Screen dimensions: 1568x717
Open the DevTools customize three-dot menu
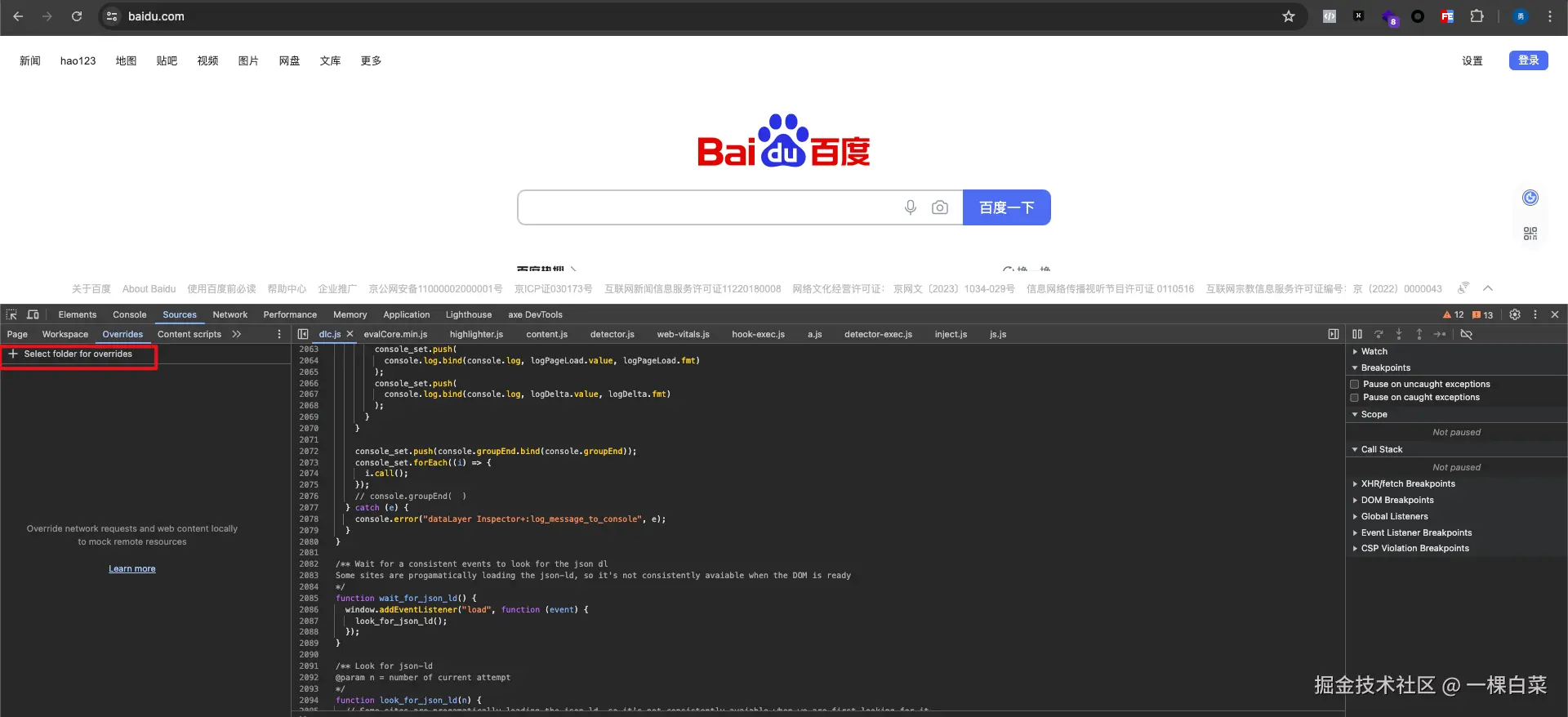click(x=1535, y=314)
